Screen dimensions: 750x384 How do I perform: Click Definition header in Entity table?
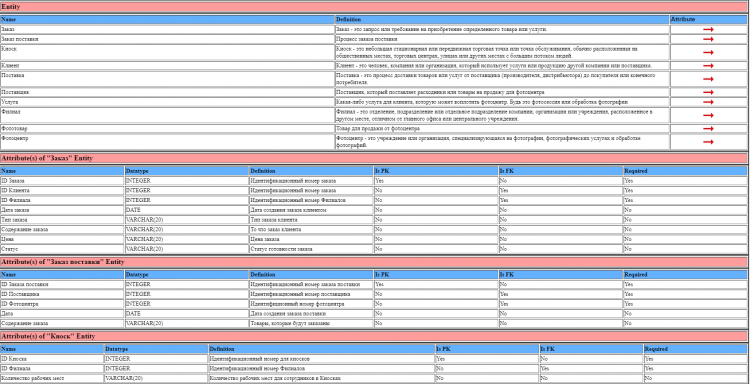pos(502,20)
